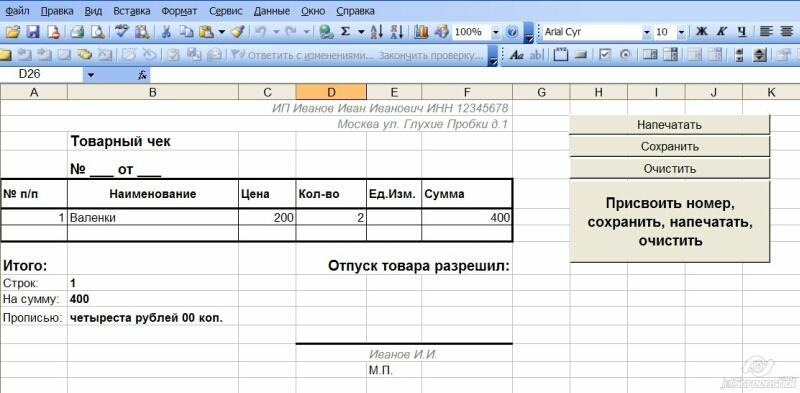
Task: Open the Research tool icon
Action: click(x=142, y=32)
